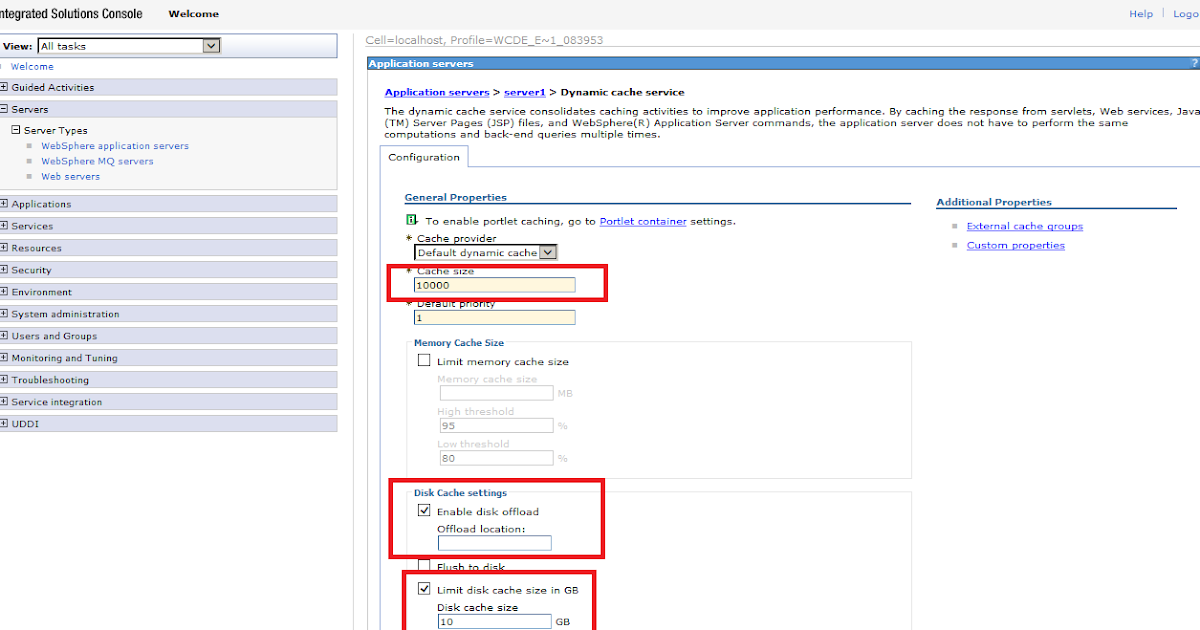Switch to the Configuration tab

click(x=424, y=156)
